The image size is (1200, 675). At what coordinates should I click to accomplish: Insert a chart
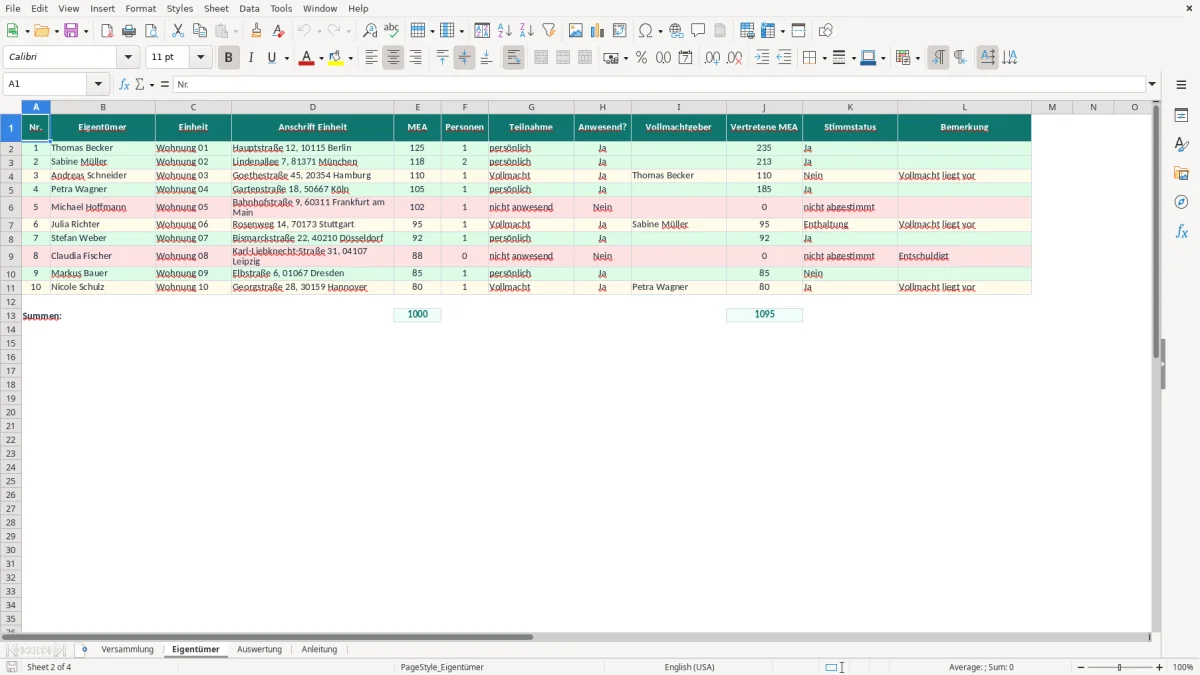point(598,31)
